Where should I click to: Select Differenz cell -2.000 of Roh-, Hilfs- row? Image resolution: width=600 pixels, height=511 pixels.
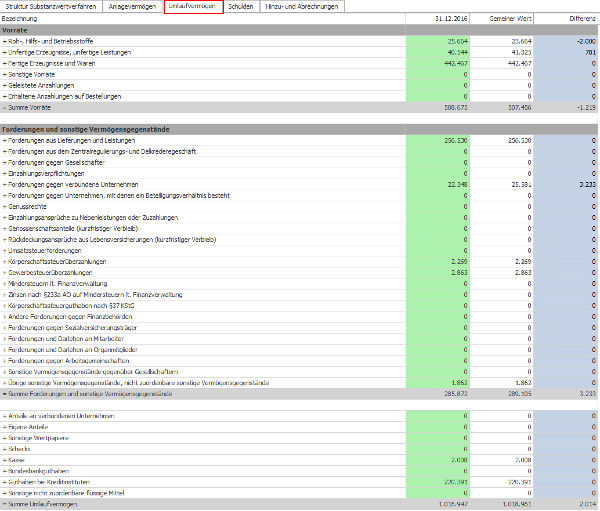point(567,41)
